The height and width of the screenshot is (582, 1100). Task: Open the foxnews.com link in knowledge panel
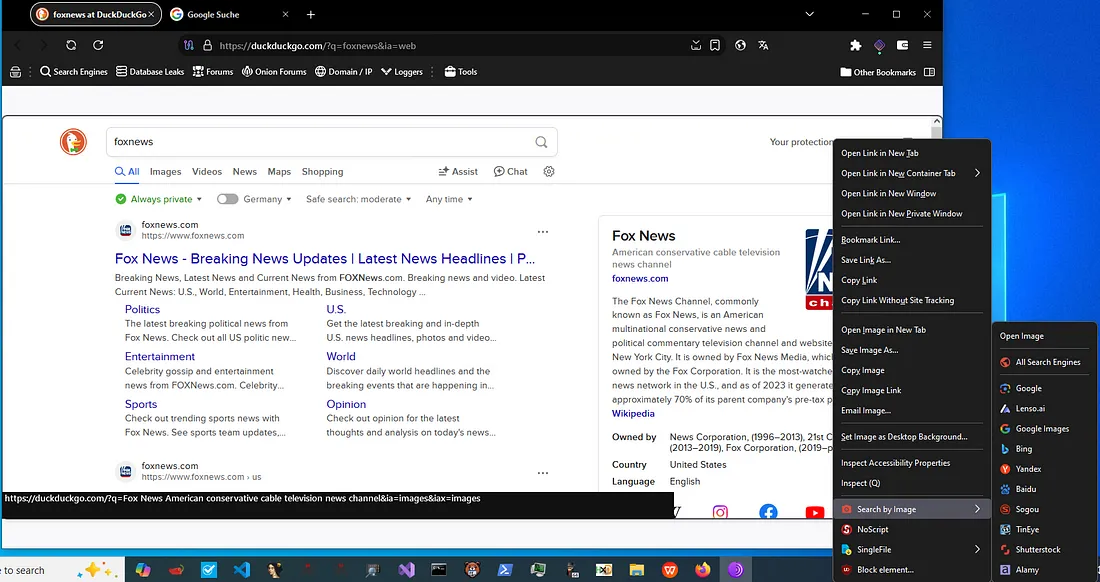(x=640, y=278)
